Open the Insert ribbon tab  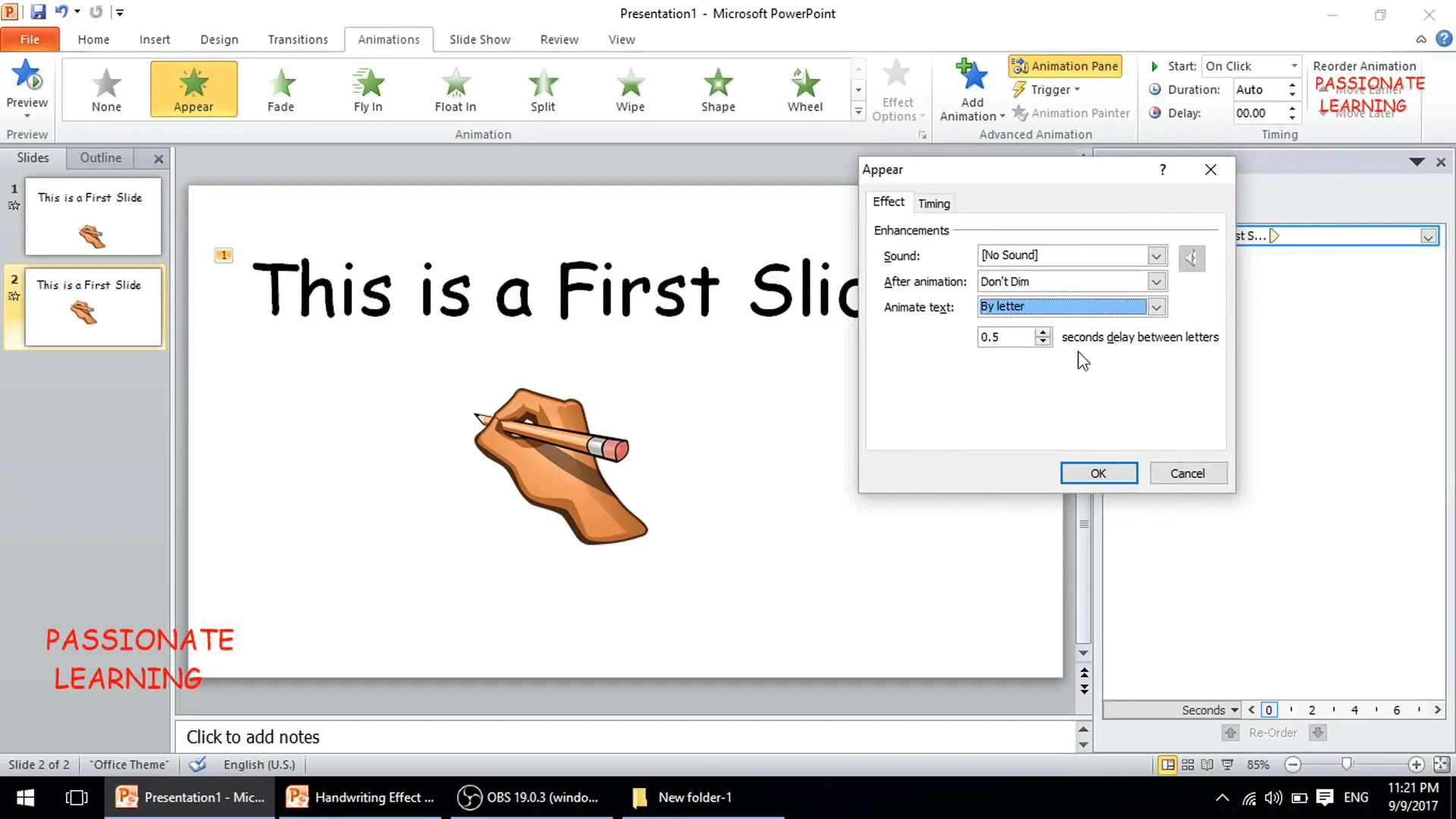point(155,39)
